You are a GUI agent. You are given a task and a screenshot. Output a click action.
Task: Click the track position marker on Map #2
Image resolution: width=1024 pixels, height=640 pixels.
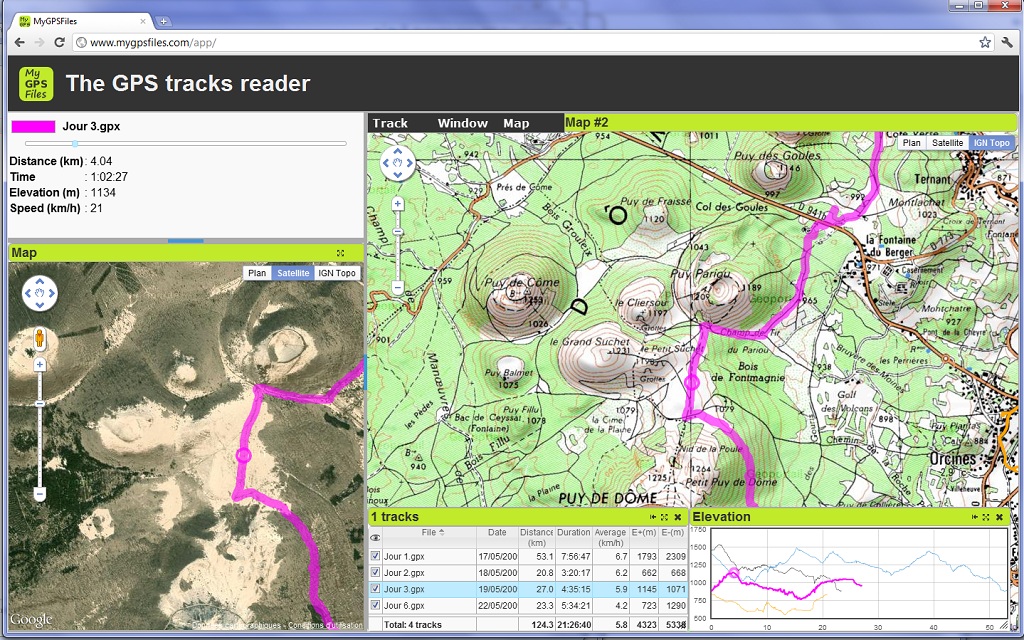point(691,382)
